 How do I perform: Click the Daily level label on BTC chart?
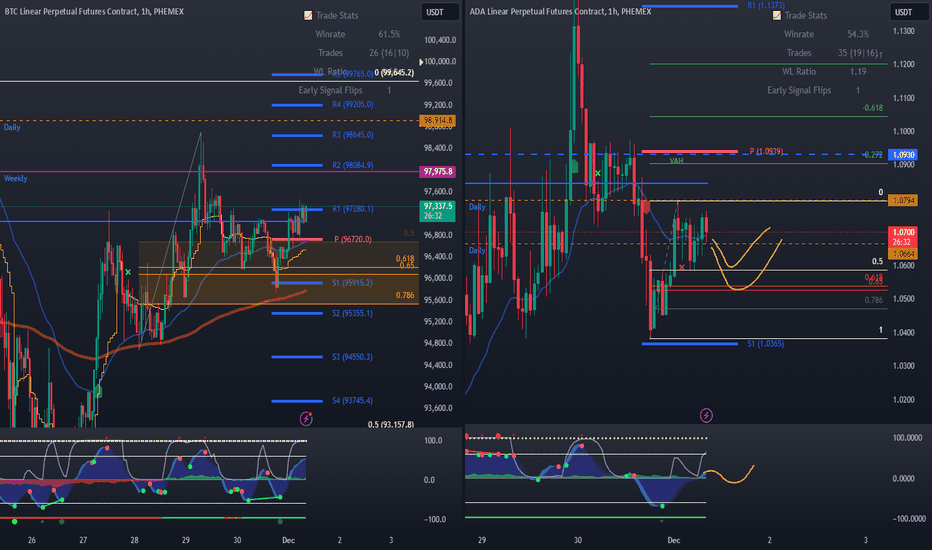[12, 127]
